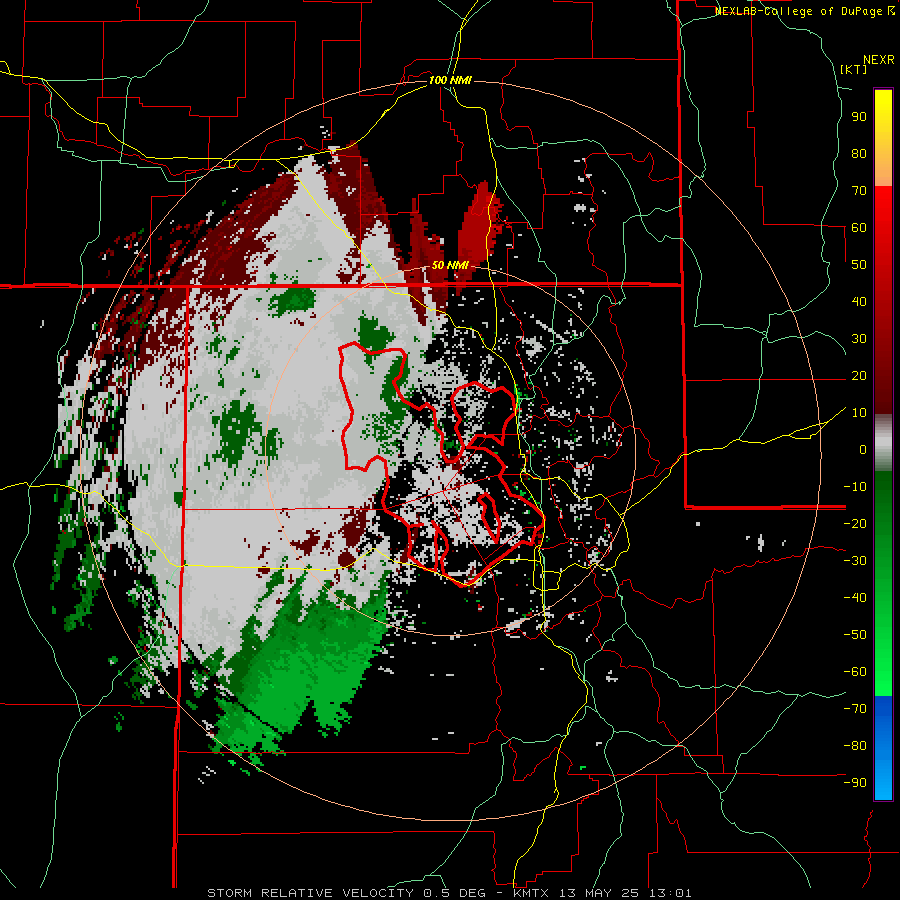900x900 pixels.
Task: Click the -80 value on velocity scale
Action: [855, 746]
